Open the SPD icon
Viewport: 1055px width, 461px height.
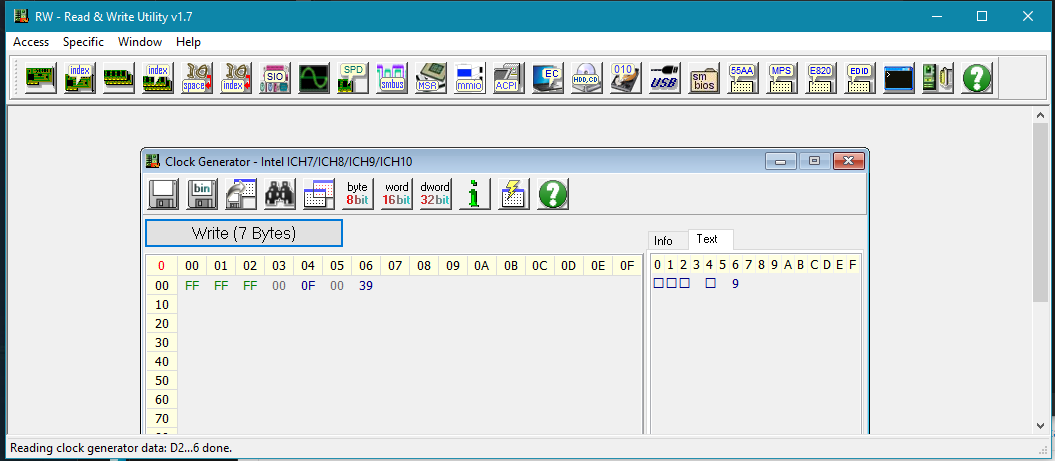point(353,78)
